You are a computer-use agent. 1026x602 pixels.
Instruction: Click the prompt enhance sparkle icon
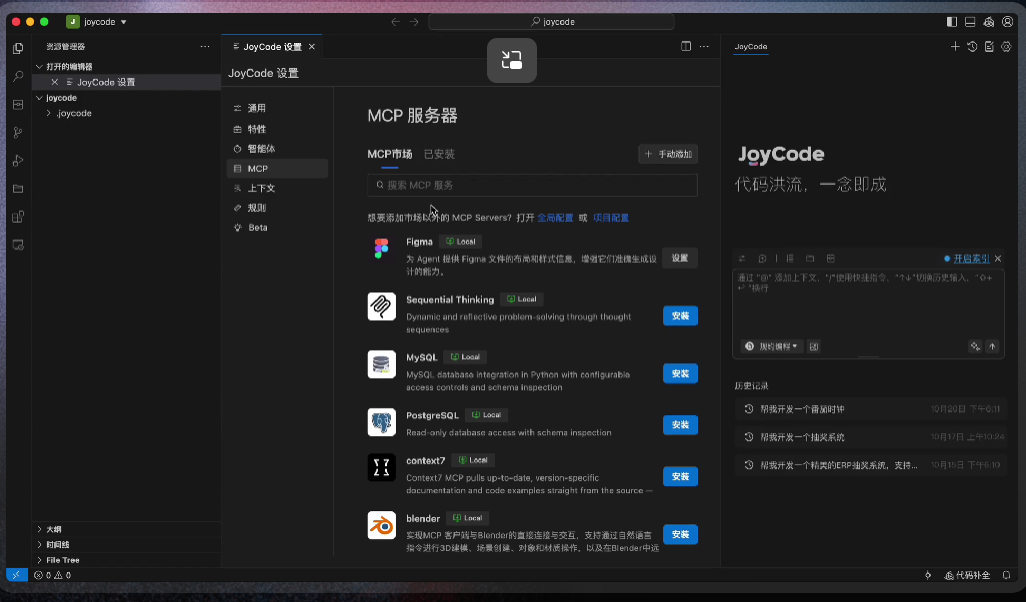pos(975,346)
